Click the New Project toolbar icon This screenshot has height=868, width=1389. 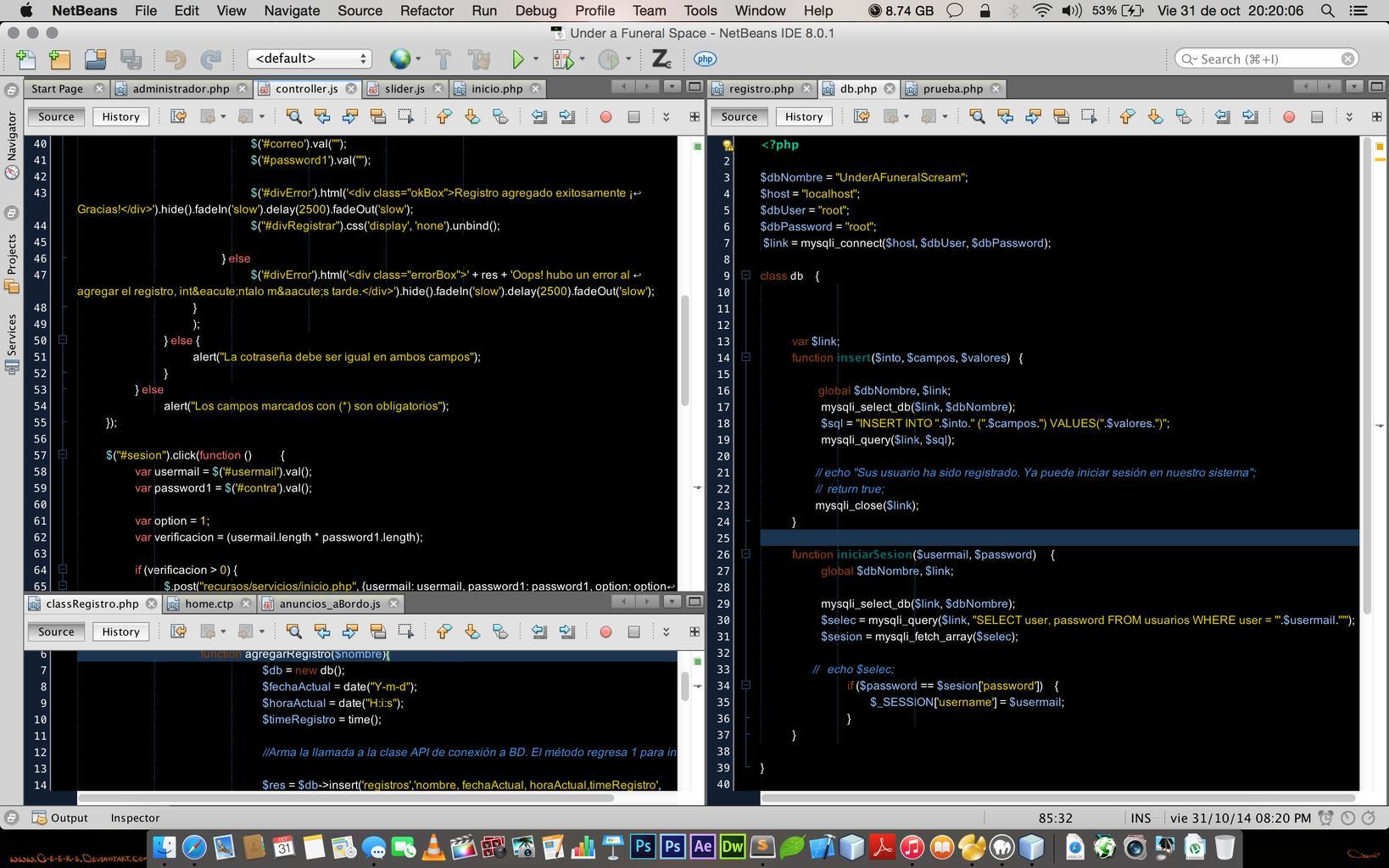pos(60,58)
